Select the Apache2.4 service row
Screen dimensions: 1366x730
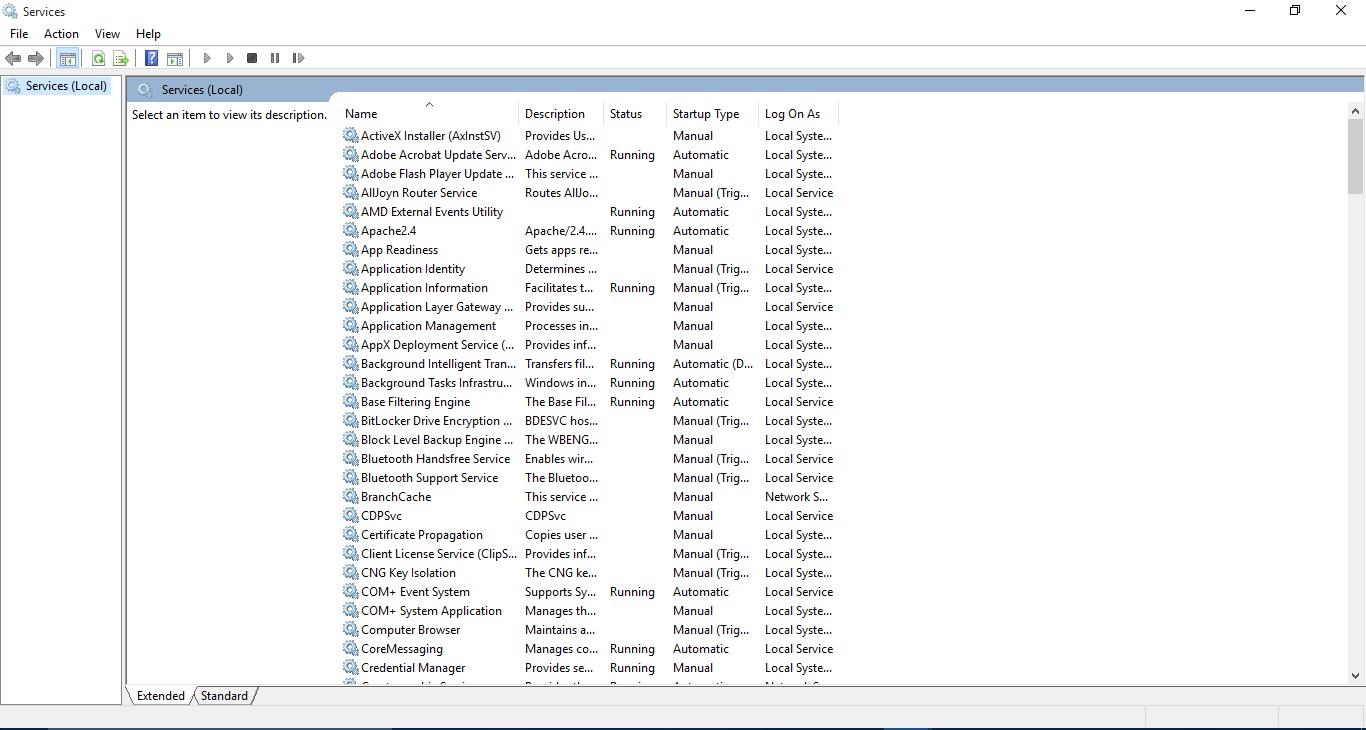click(389, 231)
